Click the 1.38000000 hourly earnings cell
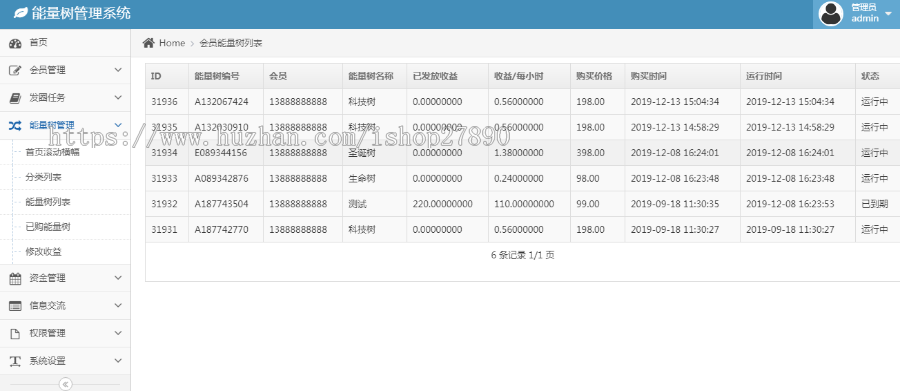The width and height of the screenshot is (900, 391). click(519, 153)
